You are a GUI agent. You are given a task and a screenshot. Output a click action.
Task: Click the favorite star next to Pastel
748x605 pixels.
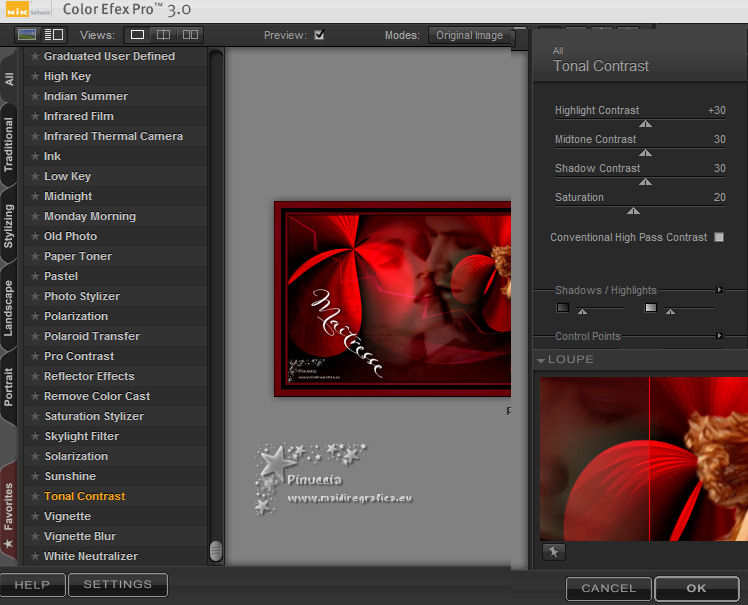point(35,276)
